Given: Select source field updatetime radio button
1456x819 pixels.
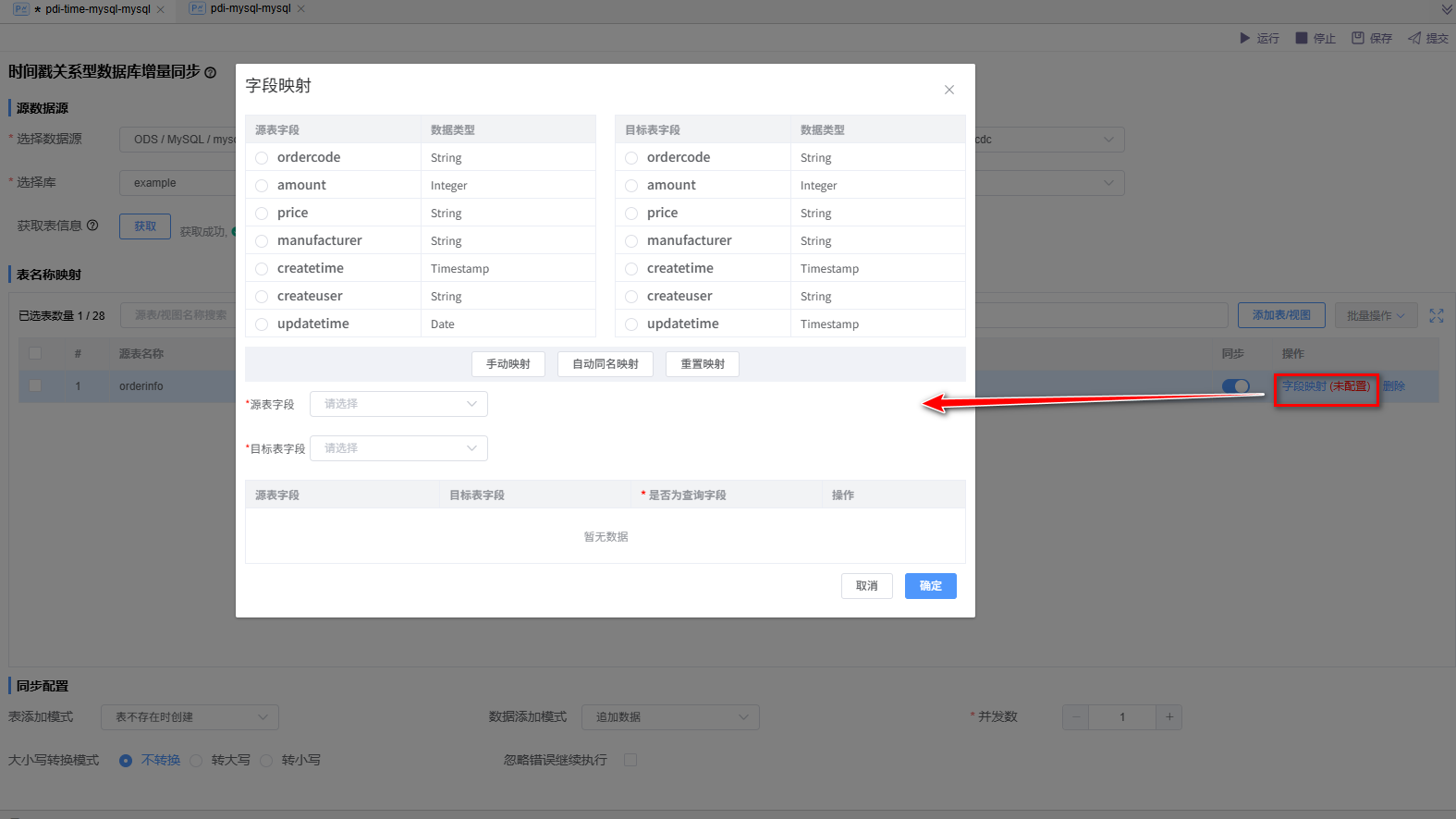Looking at the screenshot, I should click(x=262, y=324).
